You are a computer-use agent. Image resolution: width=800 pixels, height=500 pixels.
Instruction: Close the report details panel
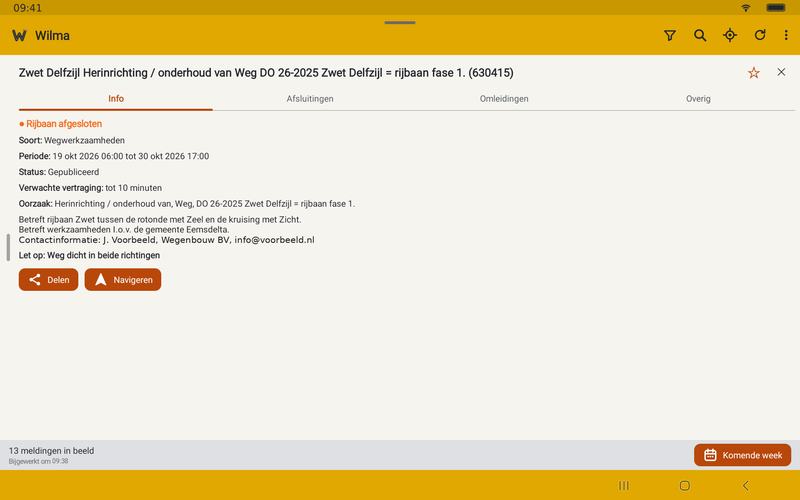(x=781, y=72)
